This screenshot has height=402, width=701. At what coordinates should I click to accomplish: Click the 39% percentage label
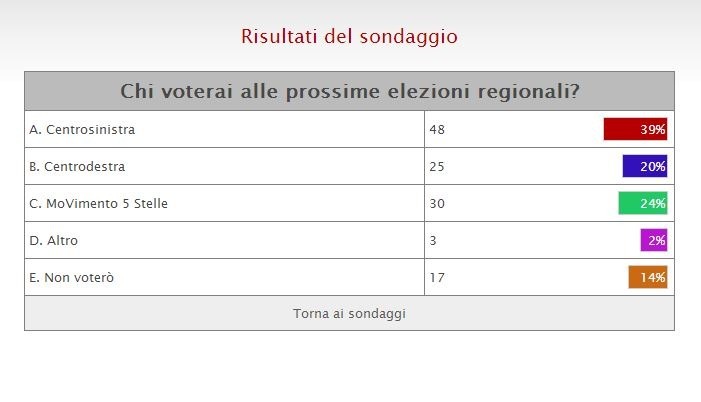[654, 129]
